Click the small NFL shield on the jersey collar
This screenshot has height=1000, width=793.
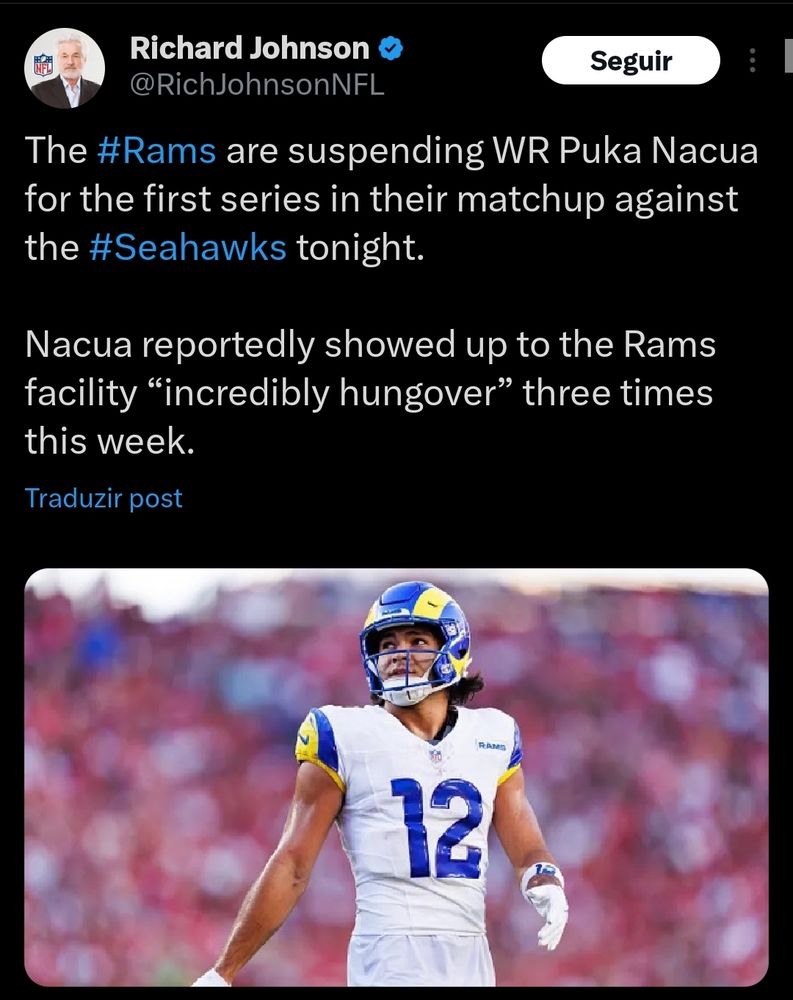(435, 756)
